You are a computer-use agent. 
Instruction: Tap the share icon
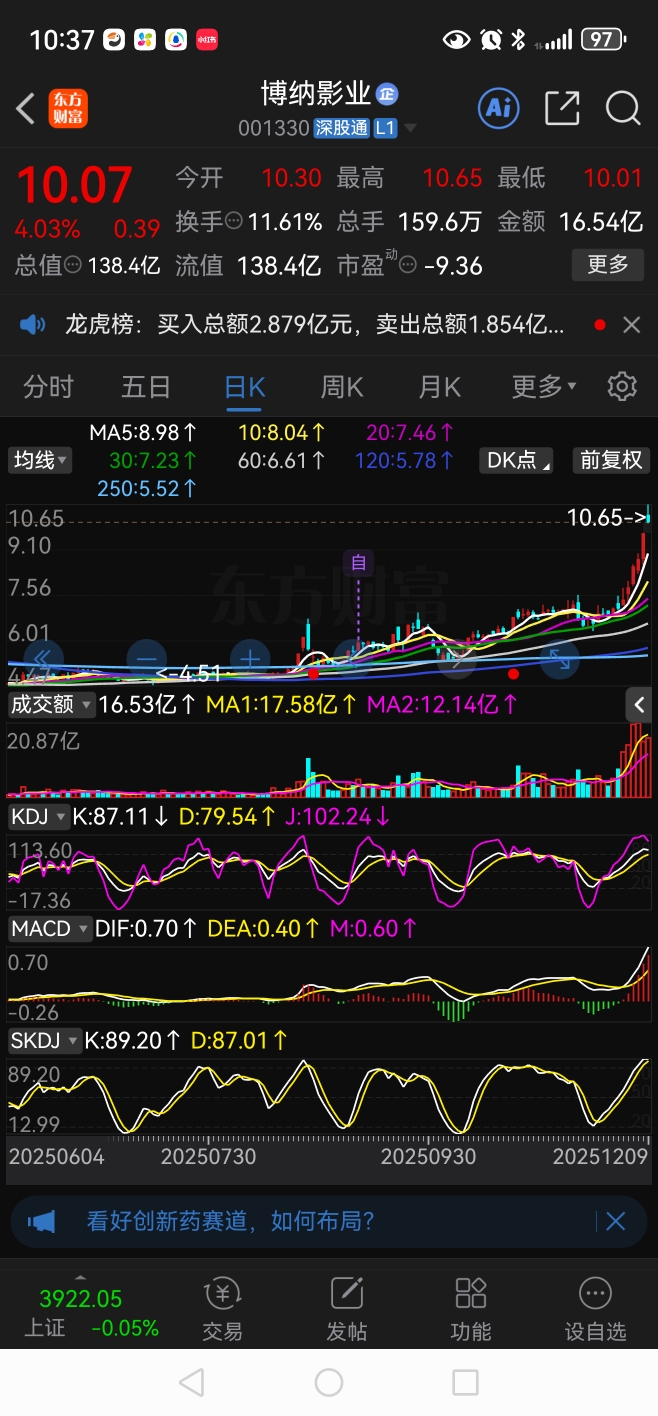coord(562,108)
